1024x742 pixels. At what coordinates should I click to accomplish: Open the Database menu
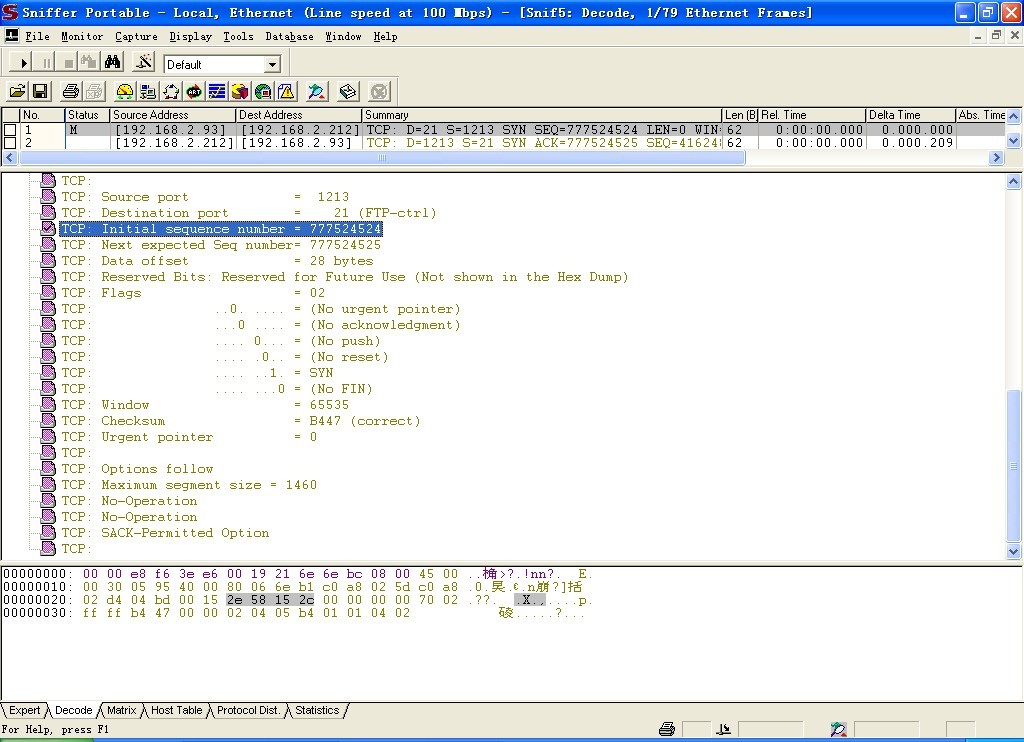(289, 36)
